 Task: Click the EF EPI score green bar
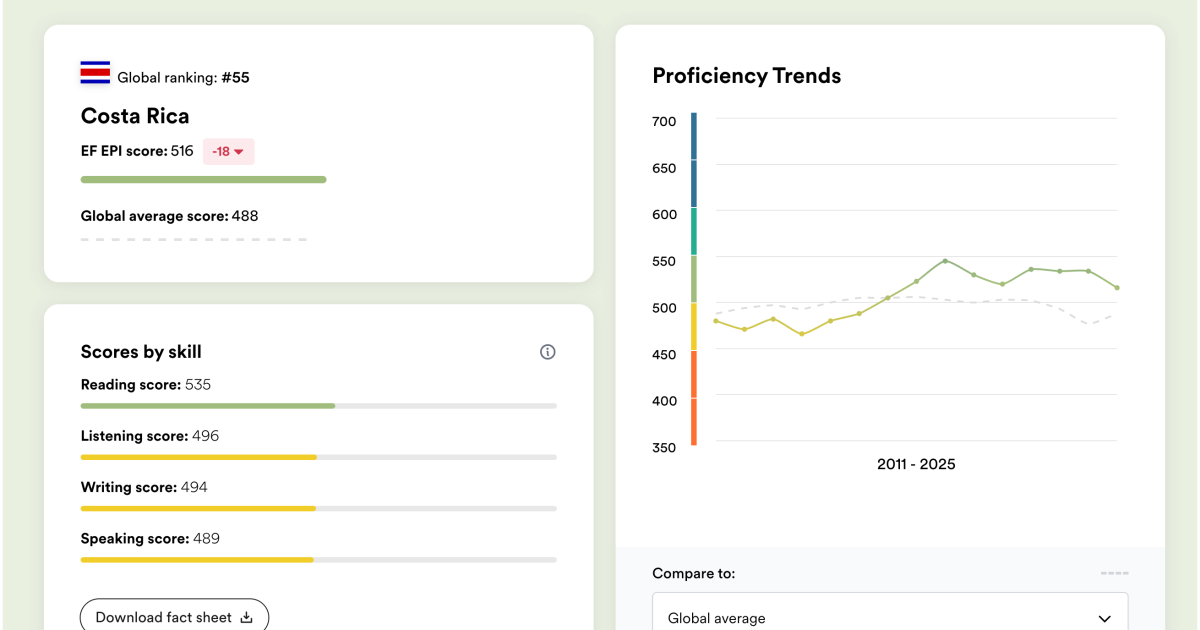(x=203, y=180)
